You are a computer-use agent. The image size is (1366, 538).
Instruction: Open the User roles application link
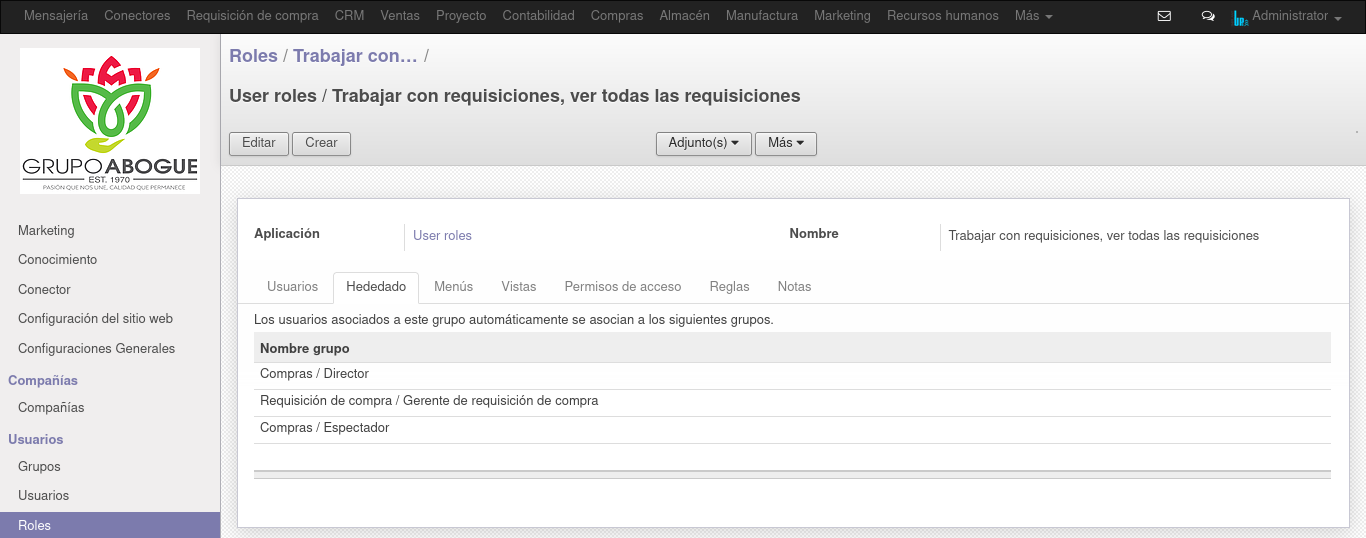(442, 236)
